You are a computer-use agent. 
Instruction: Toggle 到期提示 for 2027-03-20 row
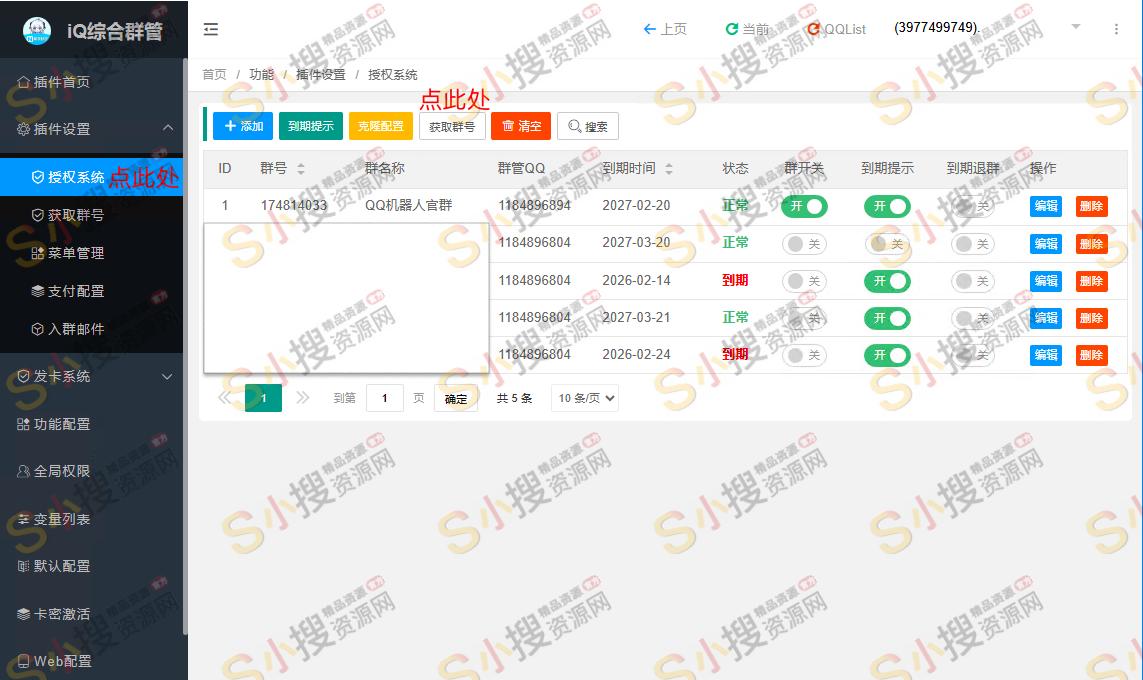pyautogui.click(x=887, y=244)
